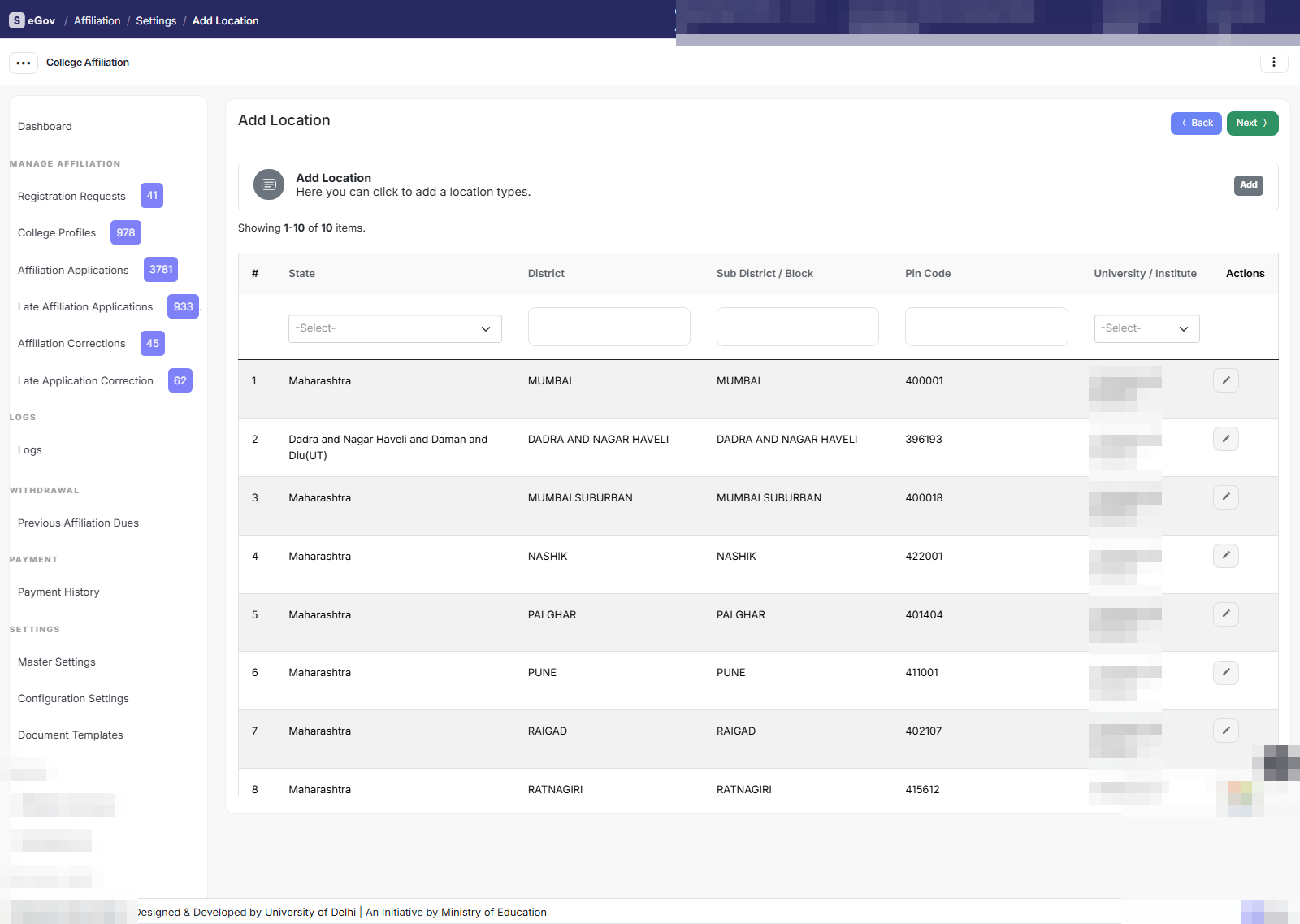This screenshot has height=924, width=1300.
Task: Click the Sub District / Block column header
Action: [x=765, y=274]
